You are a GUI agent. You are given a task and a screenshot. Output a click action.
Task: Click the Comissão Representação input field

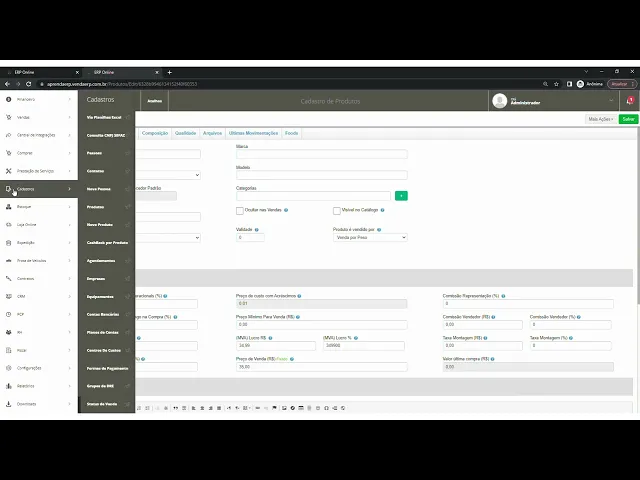[528, 304]
